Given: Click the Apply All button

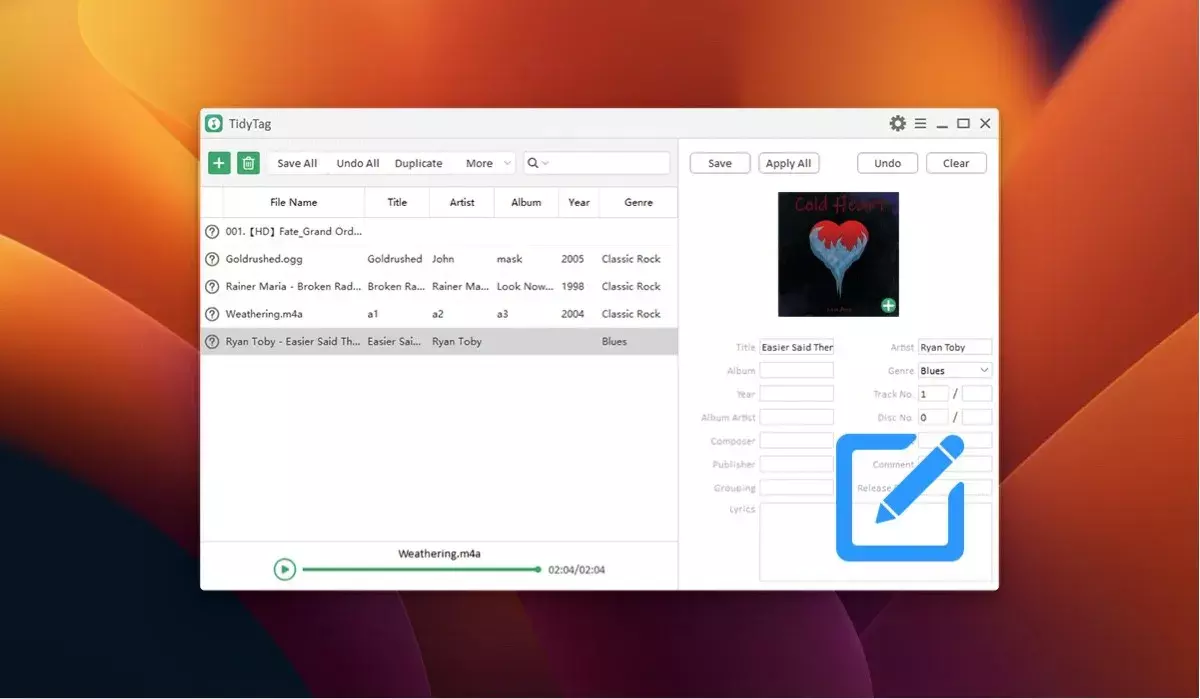Looking at the screenshot, I should point(789,163).
